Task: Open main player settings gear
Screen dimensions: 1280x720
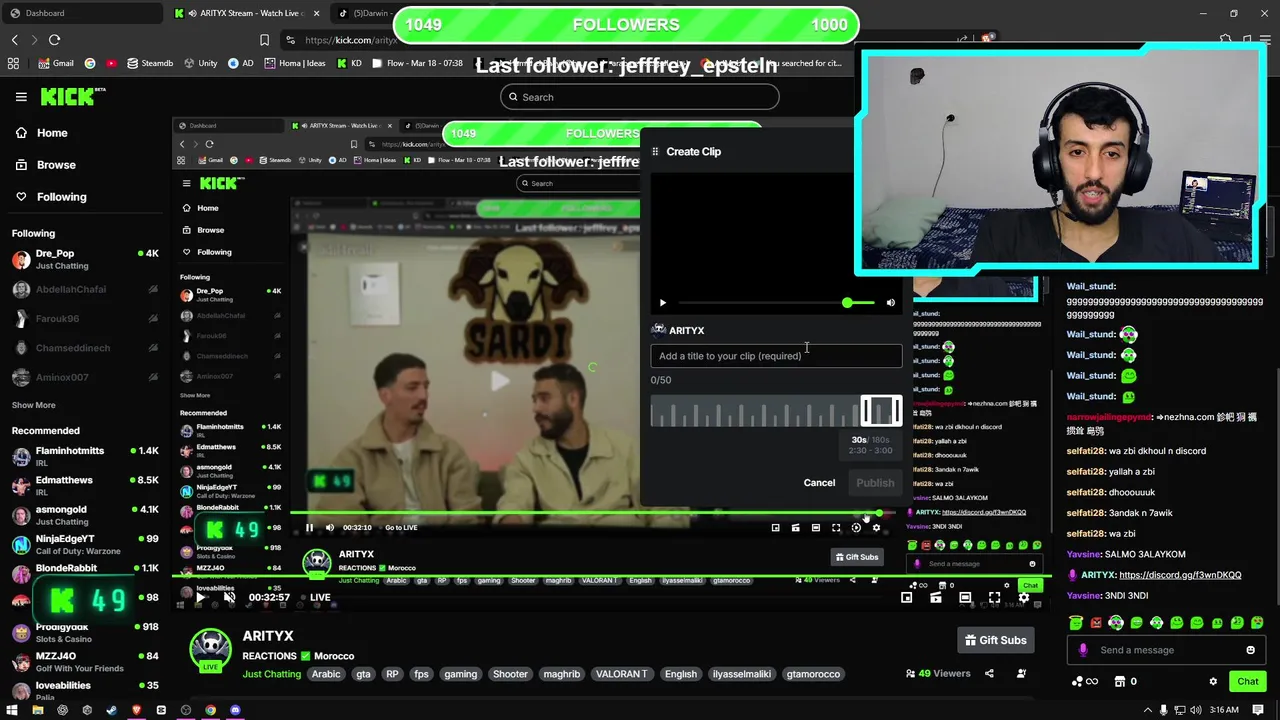Action: pyautogui.click(x=1023, y=598)
